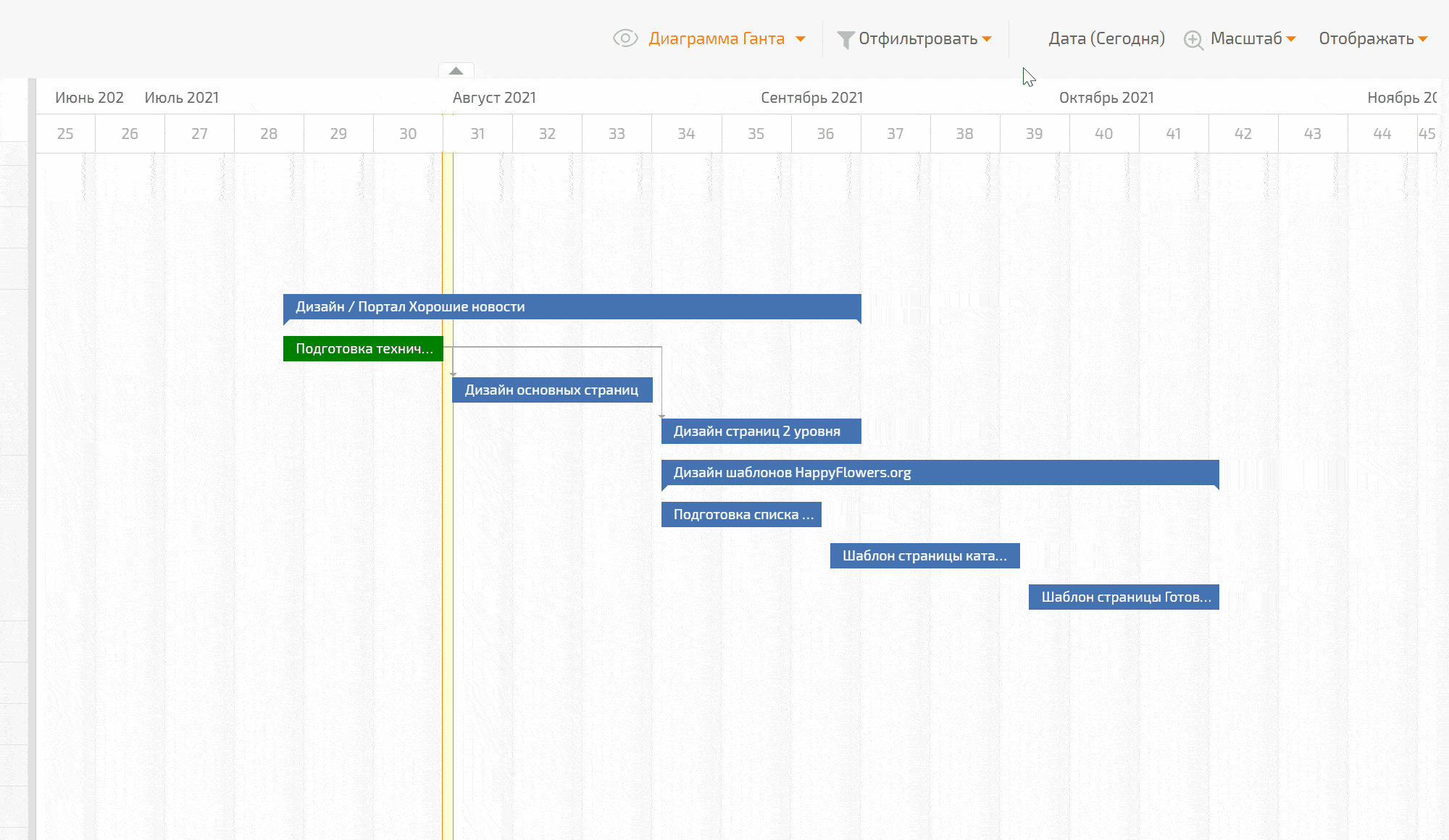Click the eye view icon

[625, 38]
